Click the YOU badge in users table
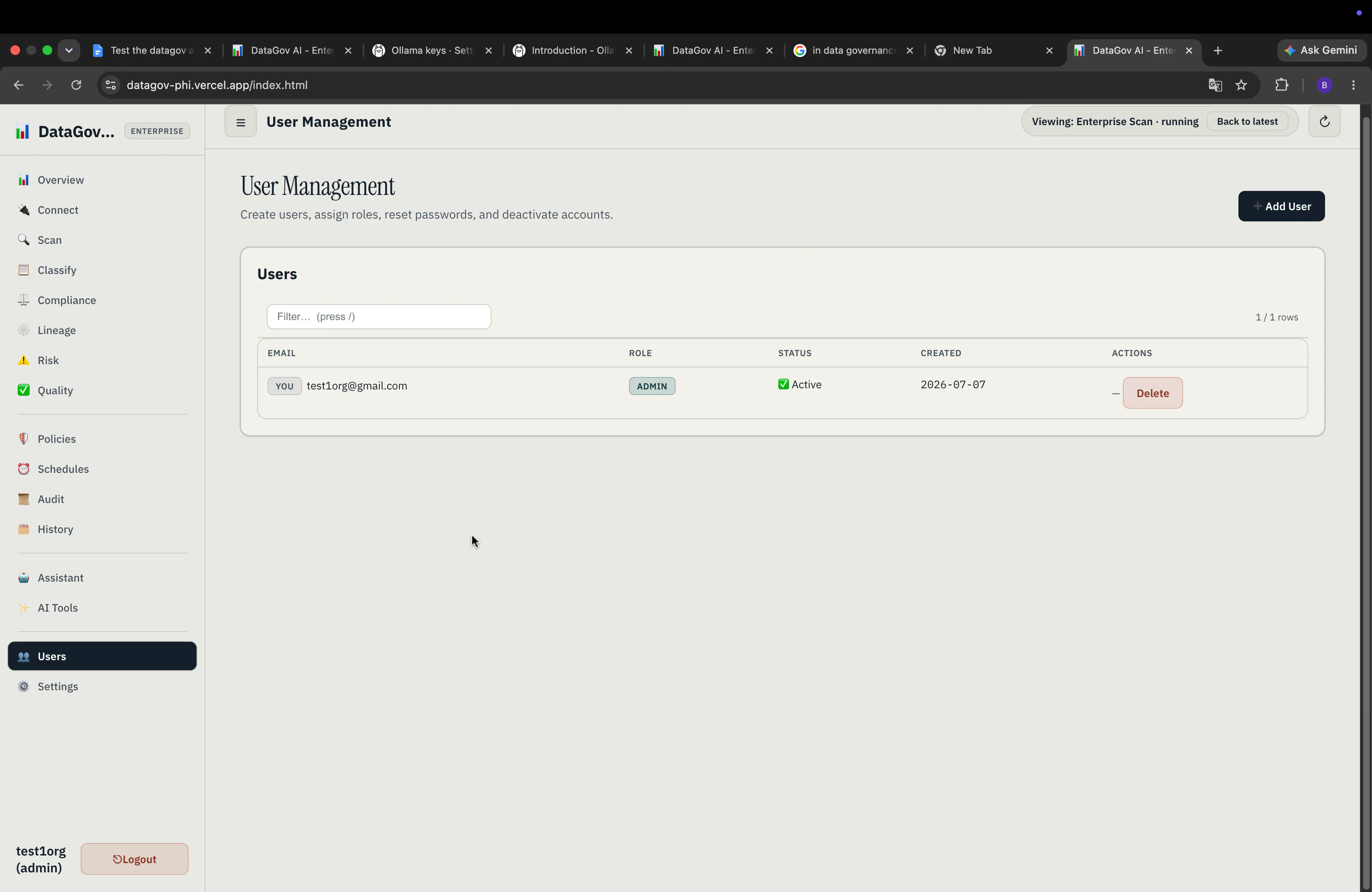Viewport: 1372px width, 892px height. pos(284,386)
